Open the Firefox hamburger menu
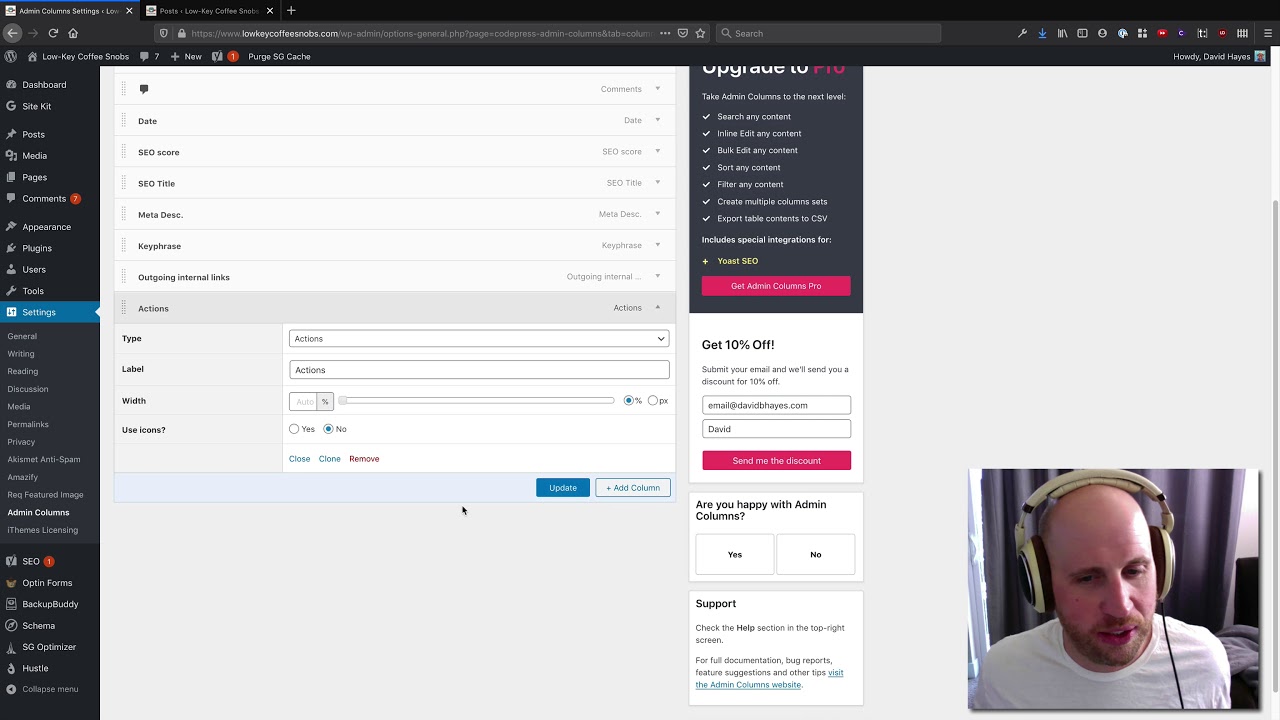The image size is (1280, 720). coord(1268,33)
